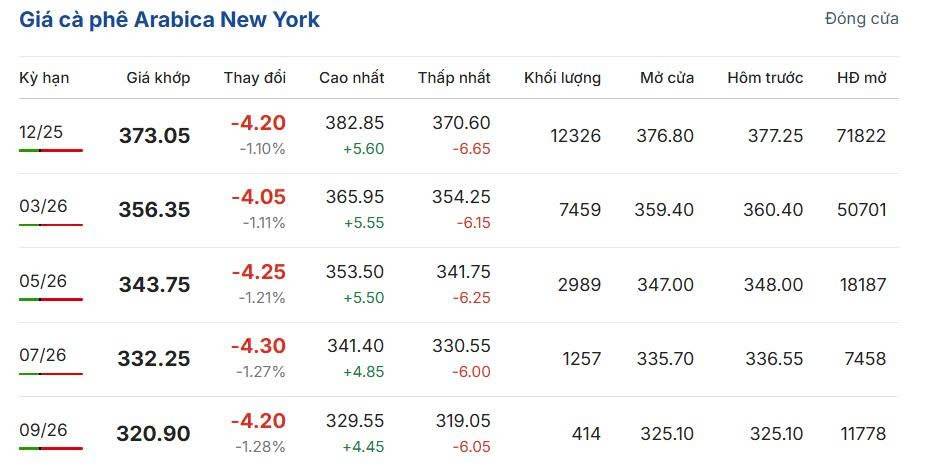Click the Thấp nhất column header
This screenshot has width=934, height=470.
tap(454, 78)
